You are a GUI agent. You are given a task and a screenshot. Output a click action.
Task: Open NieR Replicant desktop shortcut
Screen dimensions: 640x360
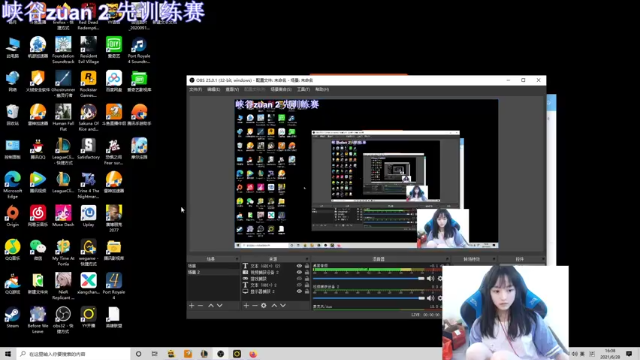click(63, 287)
